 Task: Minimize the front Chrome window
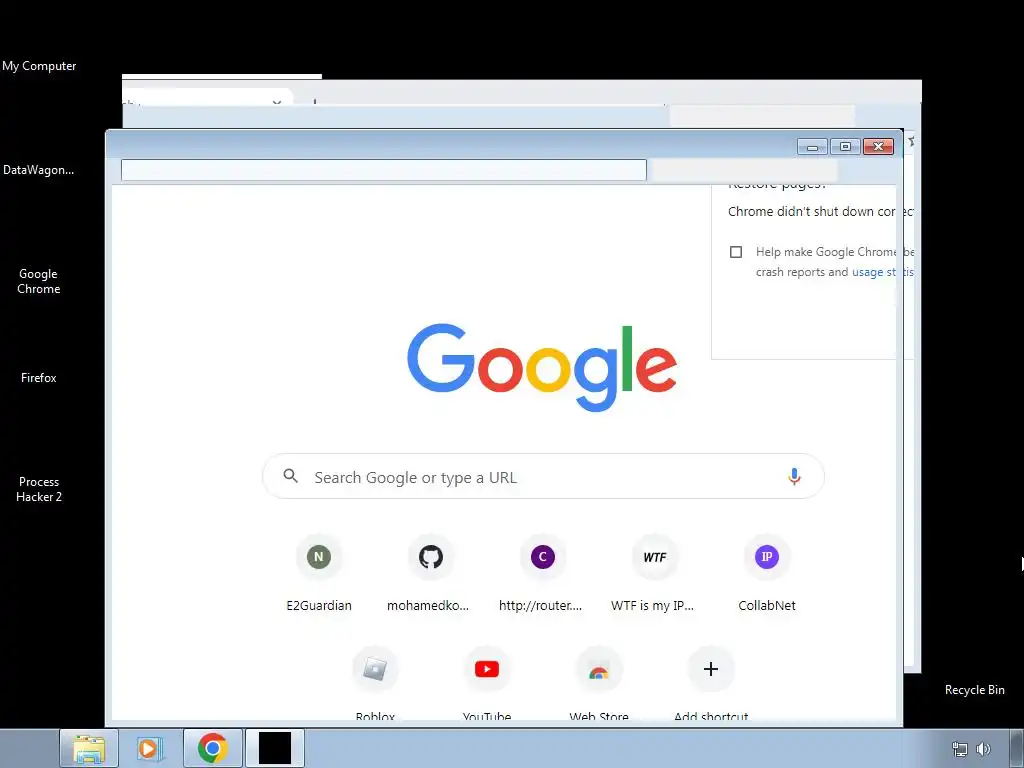point(812,147)
